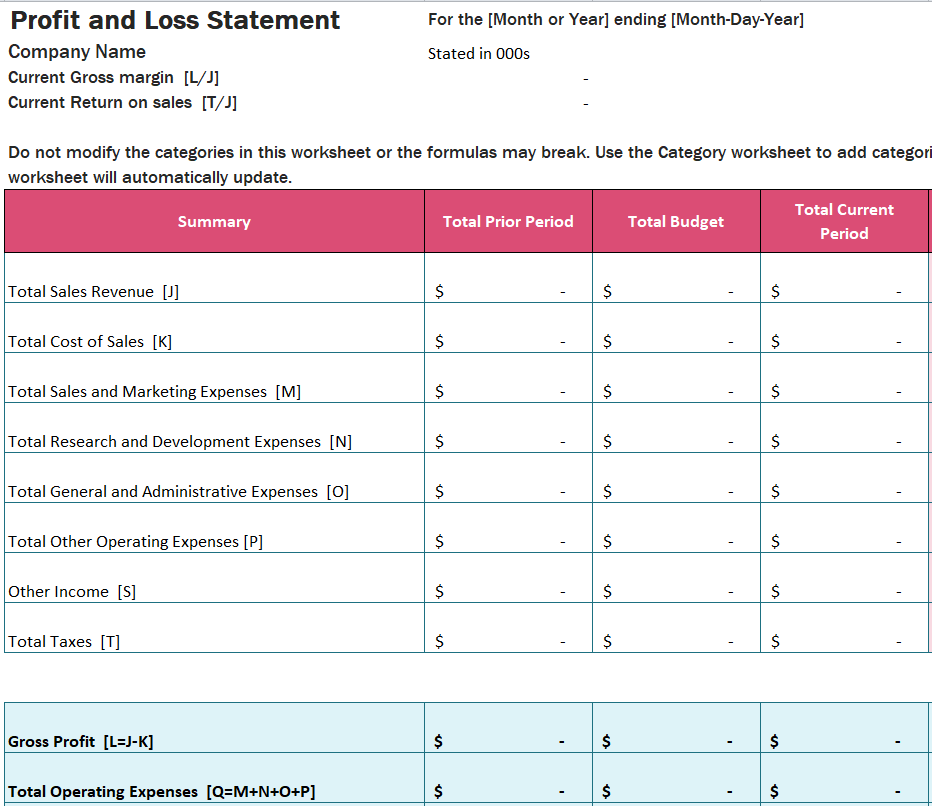Click Total Research and Development Expenses label
The width and height of the screenshot is (932, 806).
pyautogui.click(x=180, y=441)
